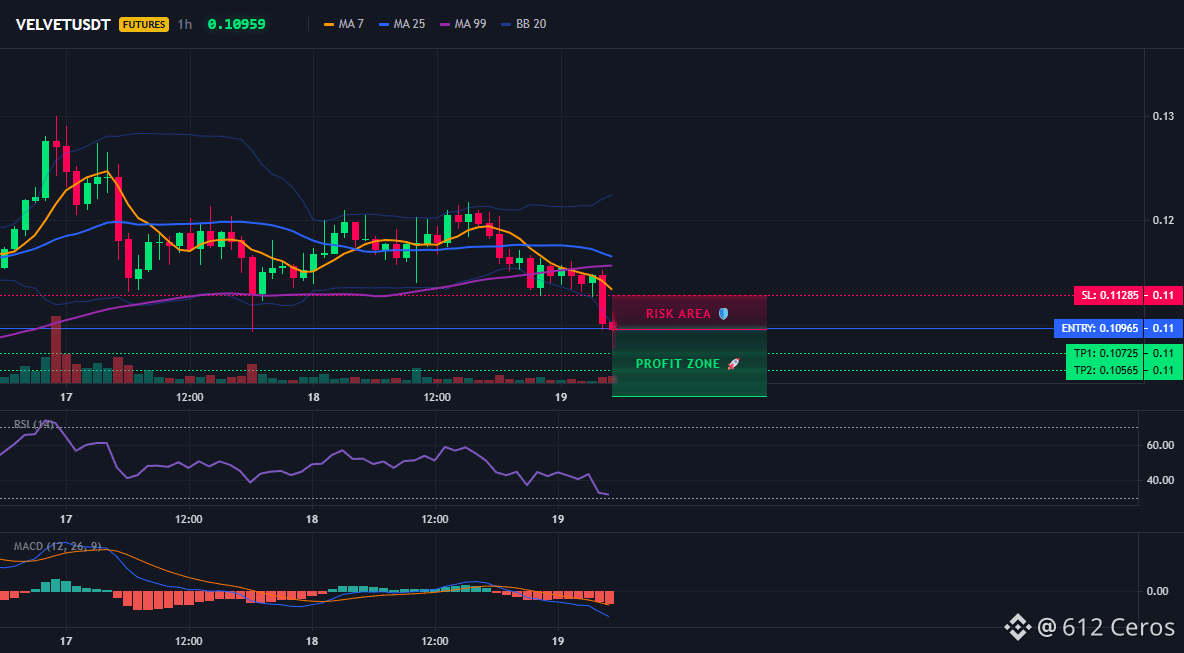Click the ENTRY: 0.10965 price label
Image resolution: width=1184 pixels, height=653 pixels.
(1097, 328)
